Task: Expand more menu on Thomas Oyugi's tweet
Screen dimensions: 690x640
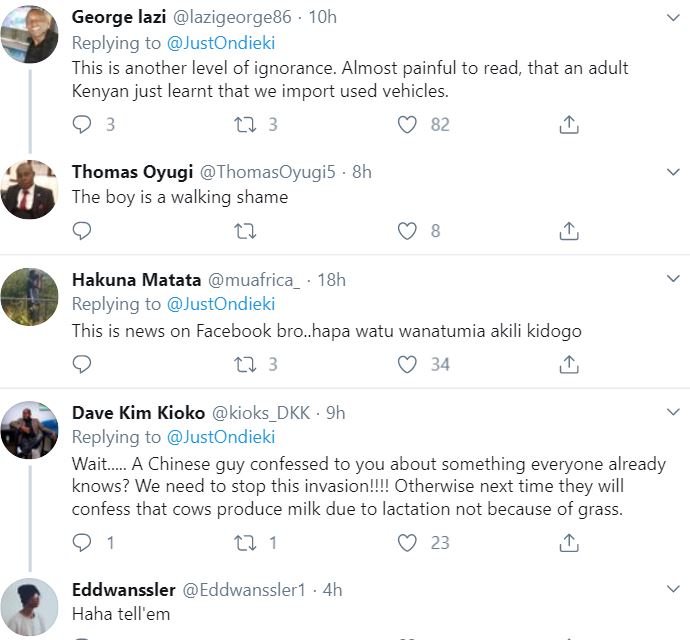Action: tap(673, 172)
